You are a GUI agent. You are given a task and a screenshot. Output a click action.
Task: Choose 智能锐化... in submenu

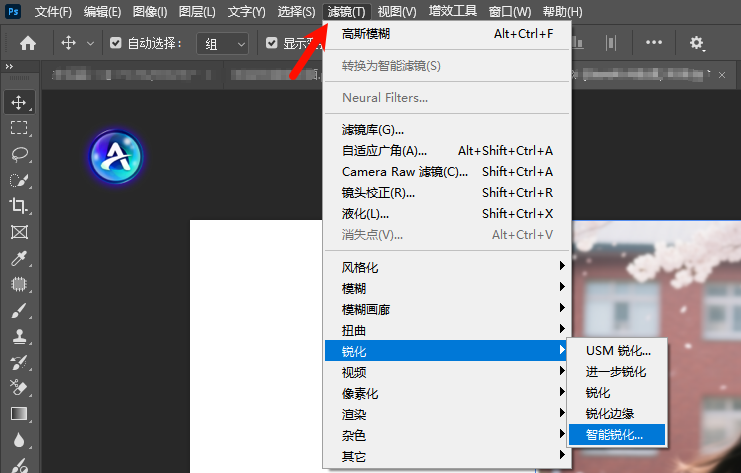tap(617, 434)
